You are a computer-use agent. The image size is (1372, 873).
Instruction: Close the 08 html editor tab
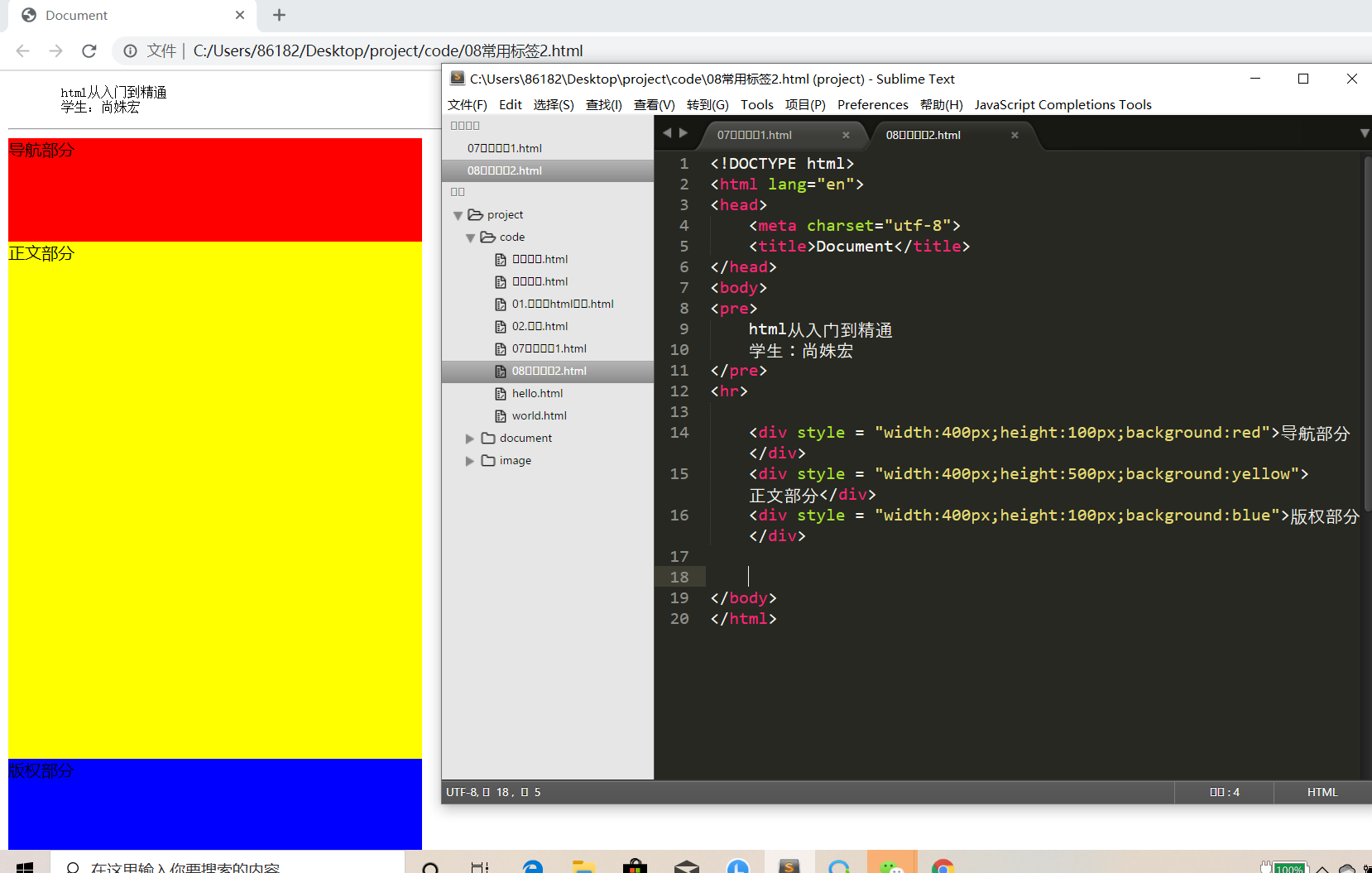point(1015,135)
